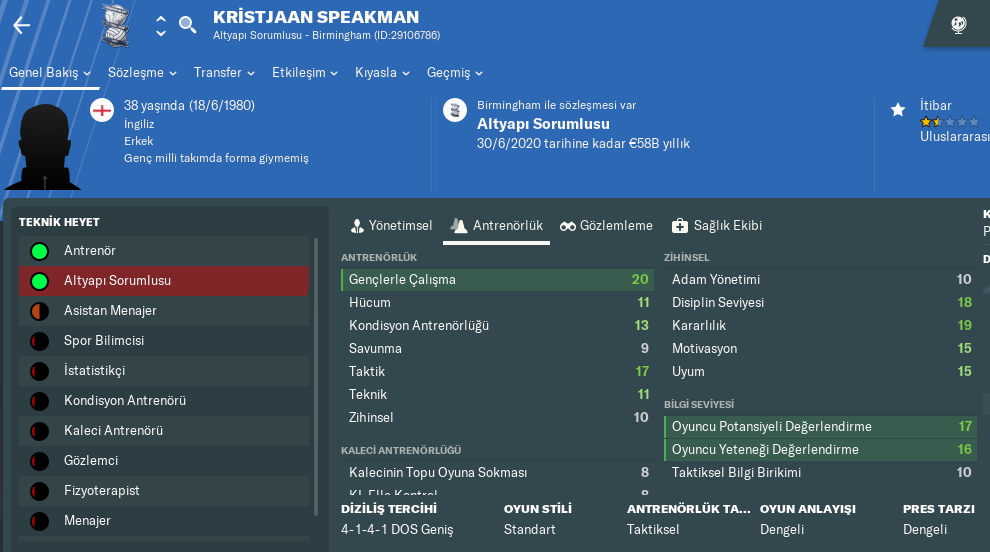This screenshot has height=552, width=990.
Task: Click the small Birmingham contract badge icon
Action: pos(455,110)
